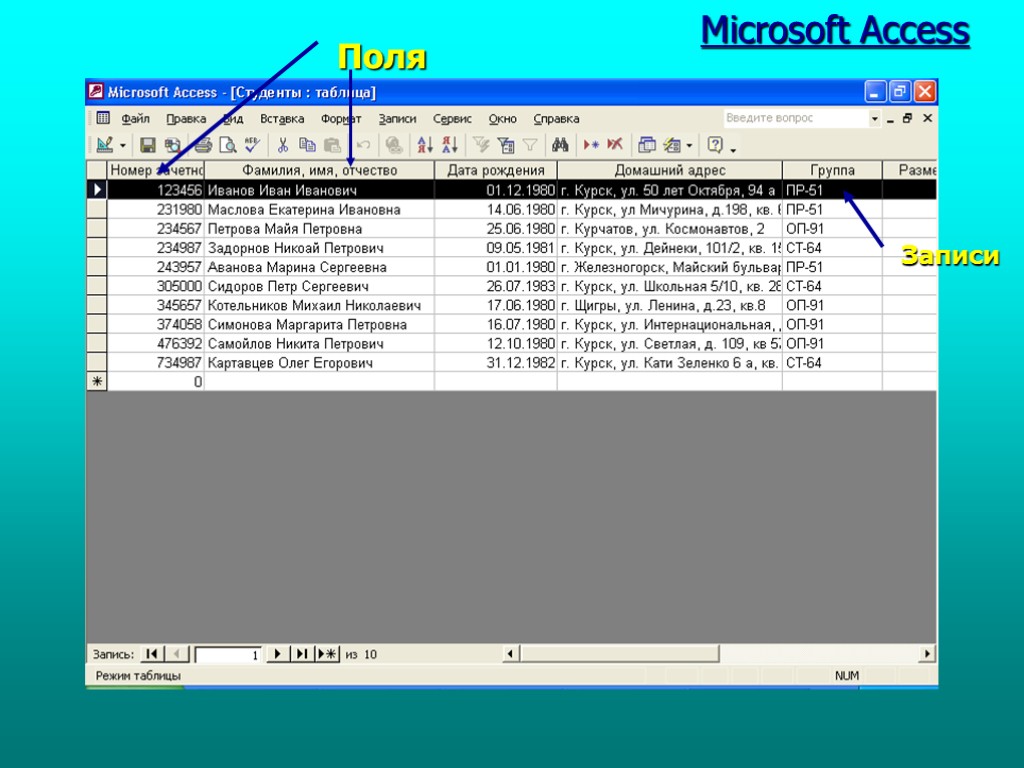This screenshot has width=1024, height=768.
Task: Open the Окно menu
Action: point(502,119)
